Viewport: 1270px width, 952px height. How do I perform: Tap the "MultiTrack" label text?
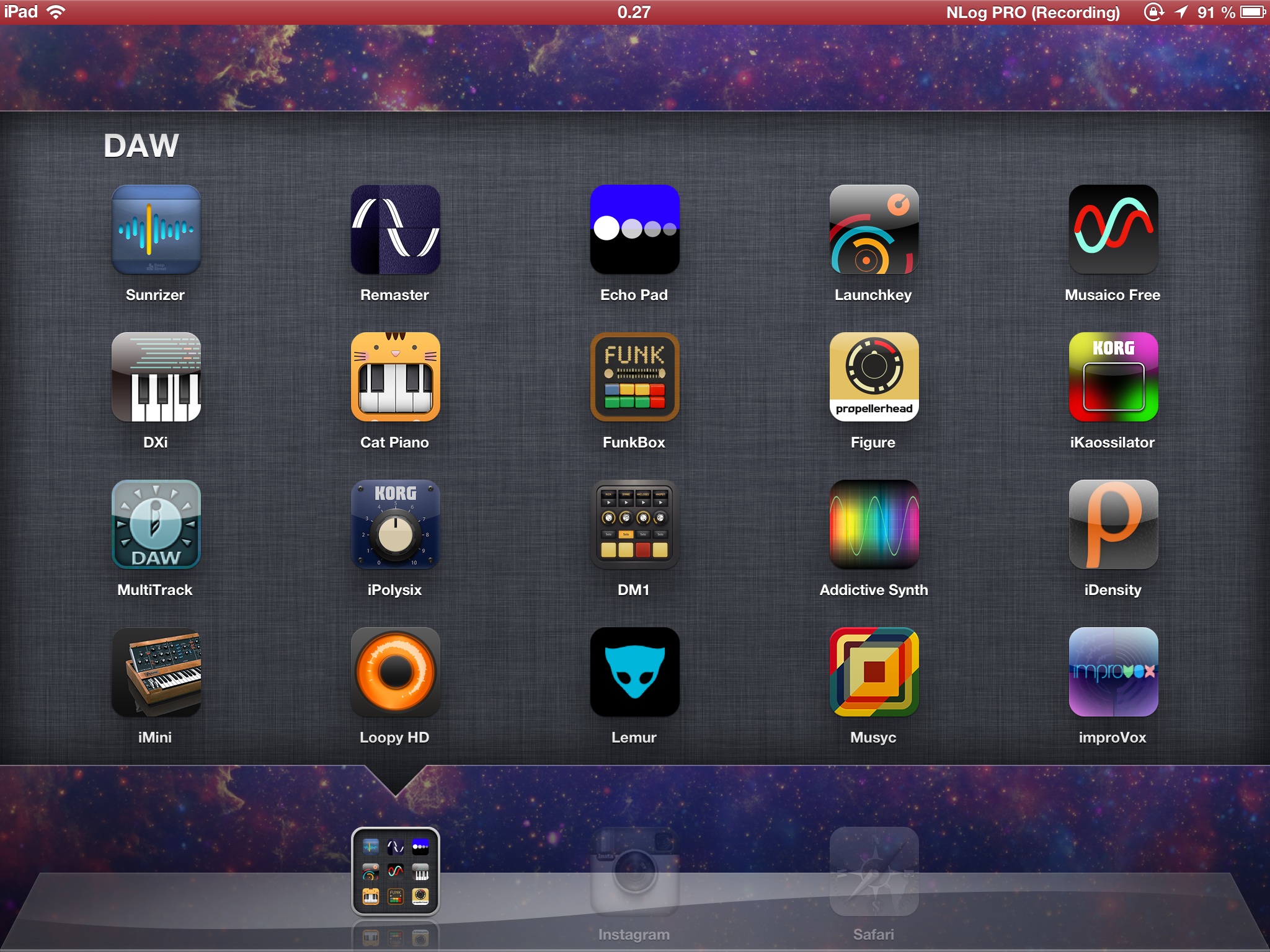click(x=155, y=590)
